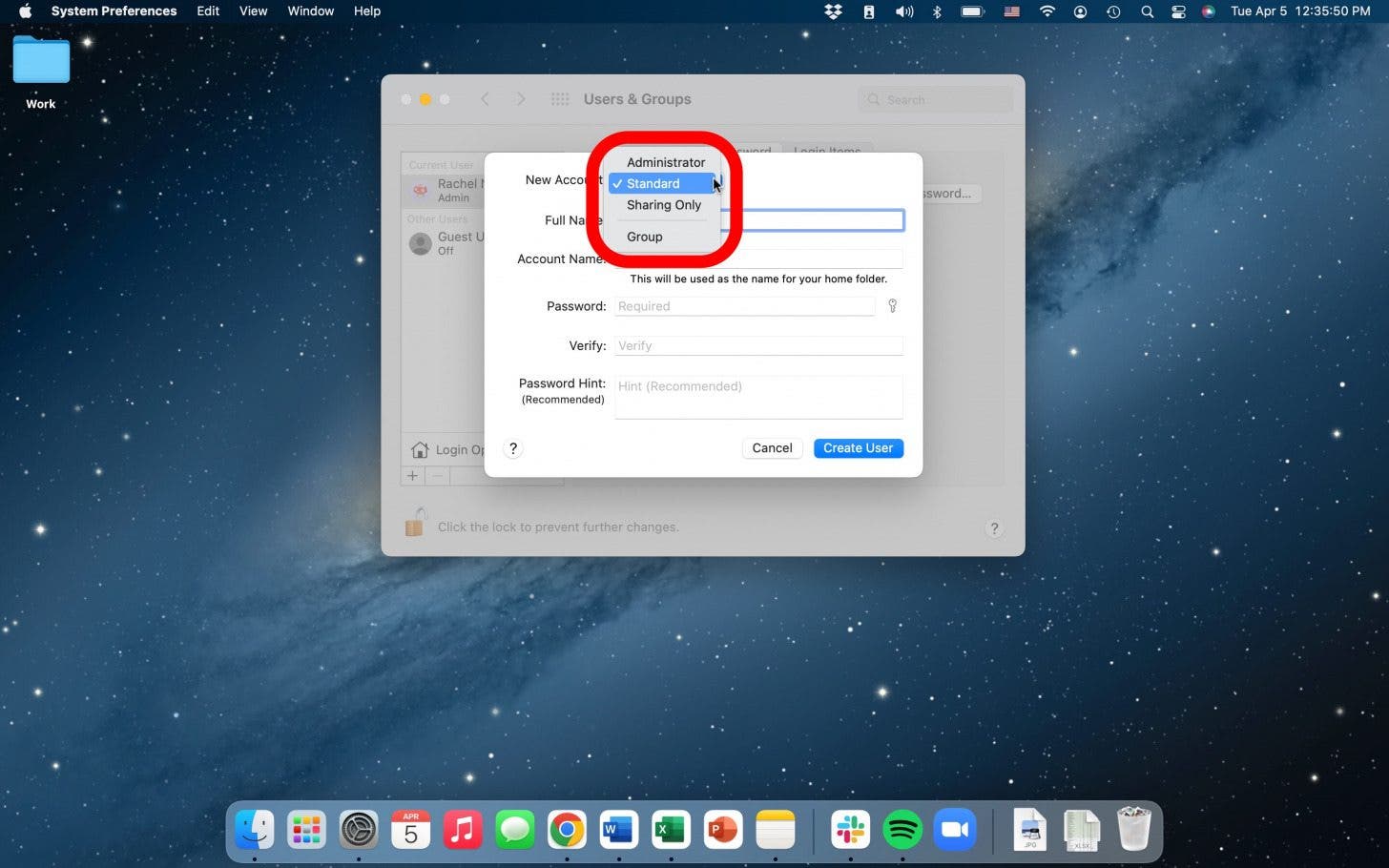The width and height of the screenshot is (1389, 868).
Task: Open the password assistant key icon
Action: pos(892,305)
